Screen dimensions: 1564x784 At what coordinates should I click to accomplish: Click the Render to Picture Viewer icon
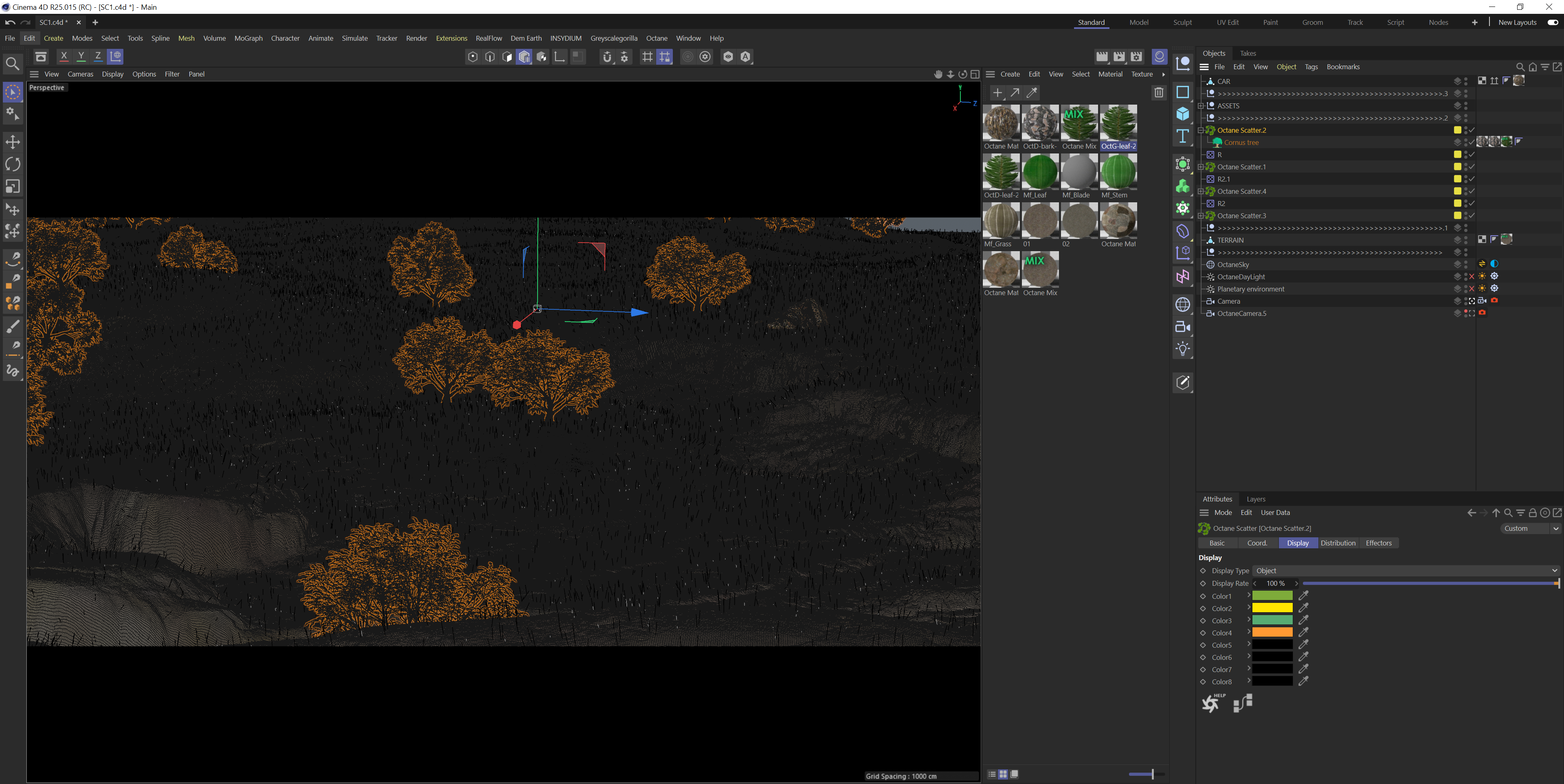[x=1119, y=57]
